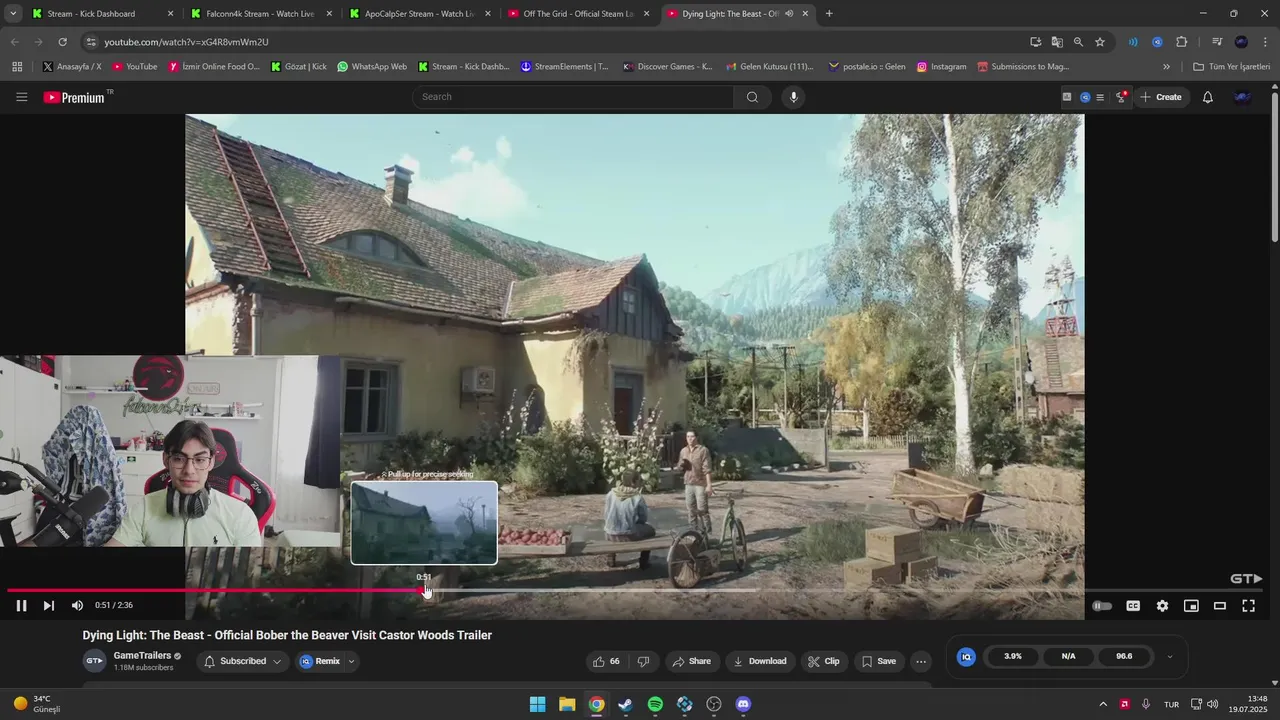Open the Instagram bookmark
The width and height of the screenshot is (1280, 720).
point(941,67)
